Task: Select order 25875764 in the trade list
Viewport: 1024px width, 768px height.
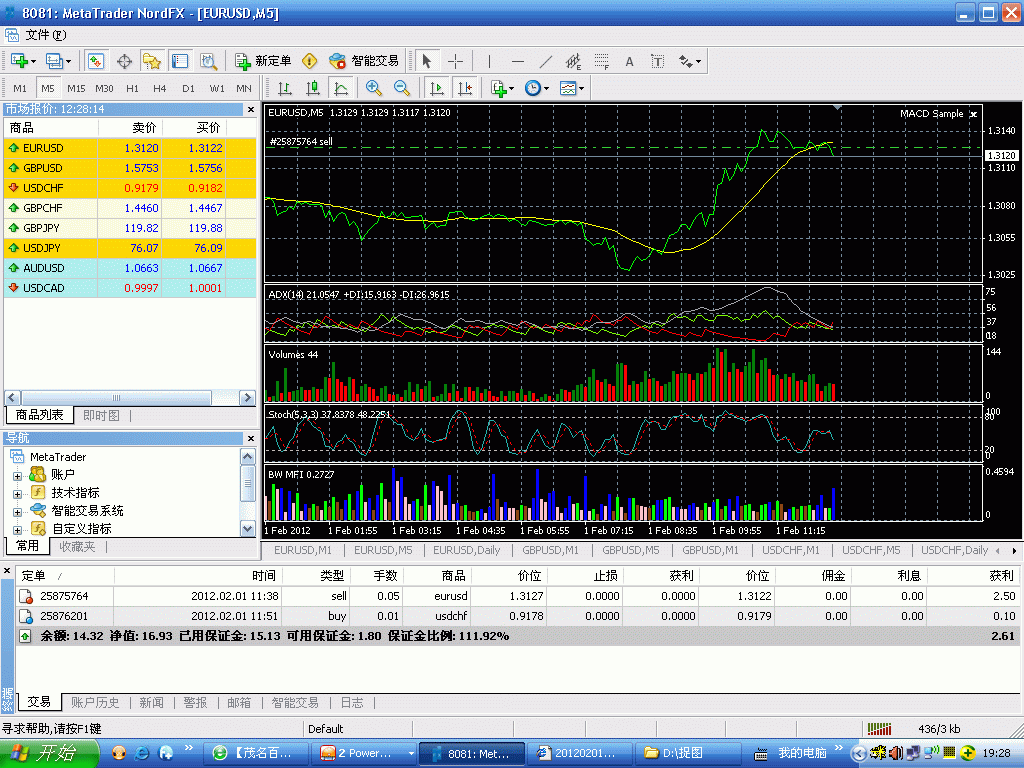Action: click(62, 596)
